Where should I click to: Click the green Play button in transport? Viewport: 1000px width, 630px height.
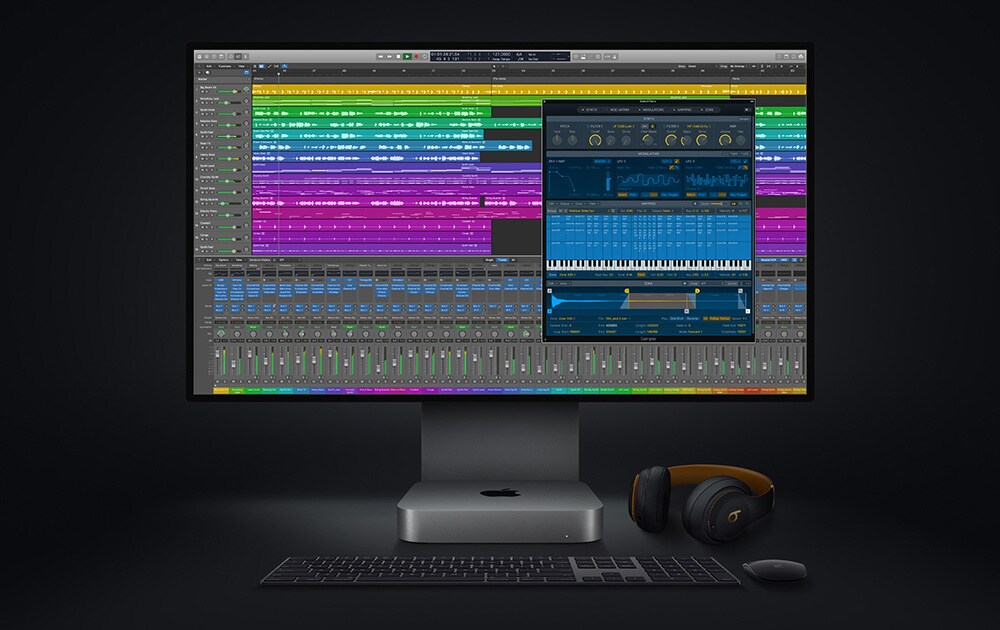(407, 56)
